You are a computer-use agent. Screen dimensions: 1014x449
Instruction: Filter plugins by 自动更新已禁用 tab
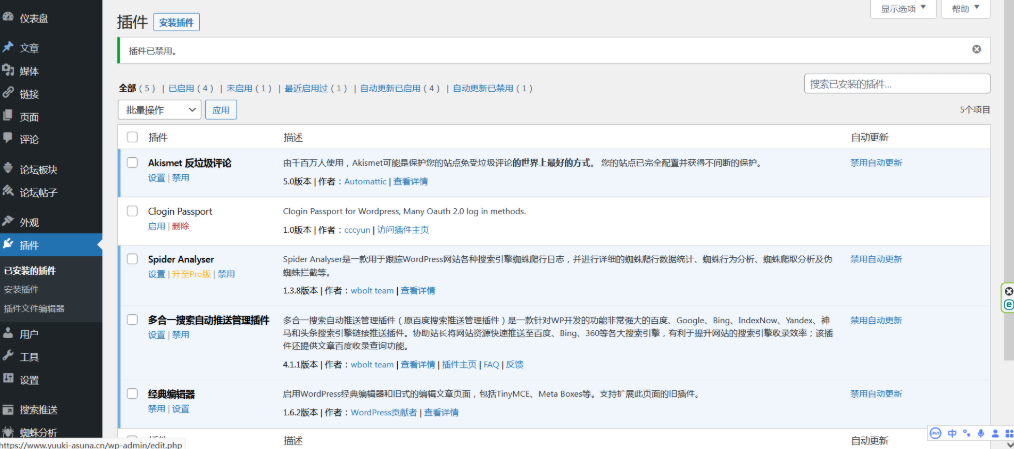483,88
